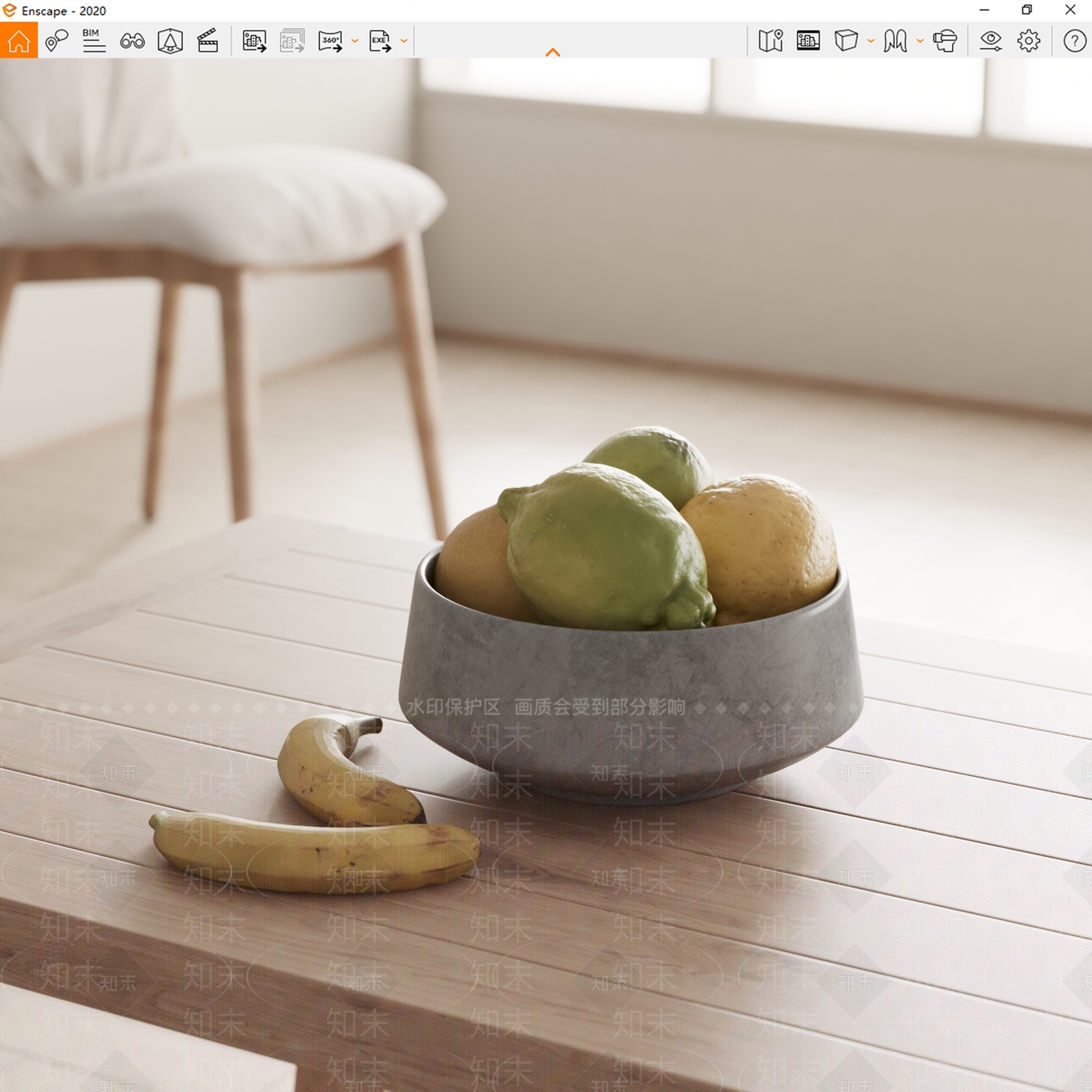Restore down the Enscape window
The height and width of the screenshot is (1092, 1092).
point(1027,10)
